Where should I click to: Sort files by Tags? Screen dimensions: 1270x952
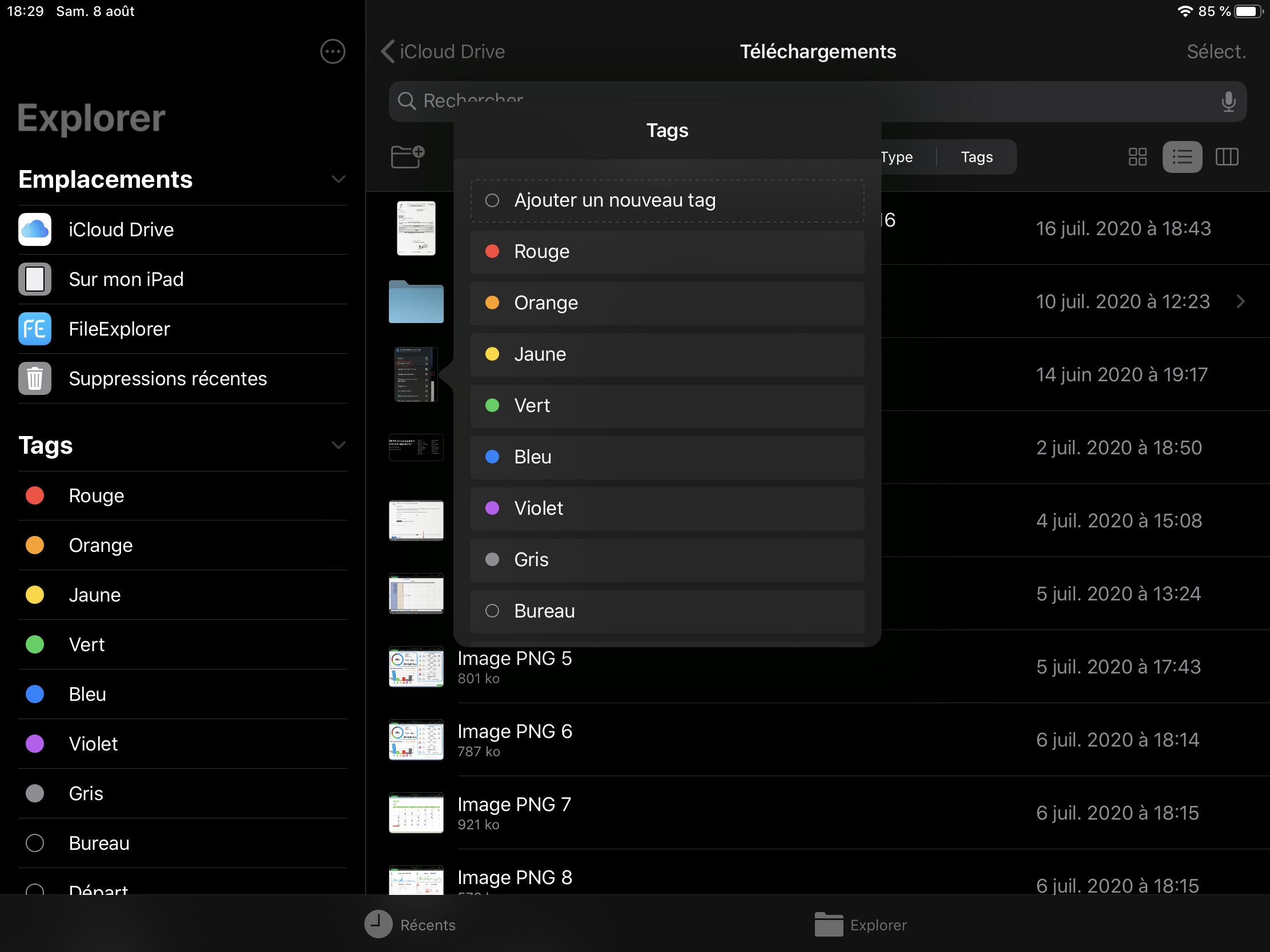click(976, 156)
